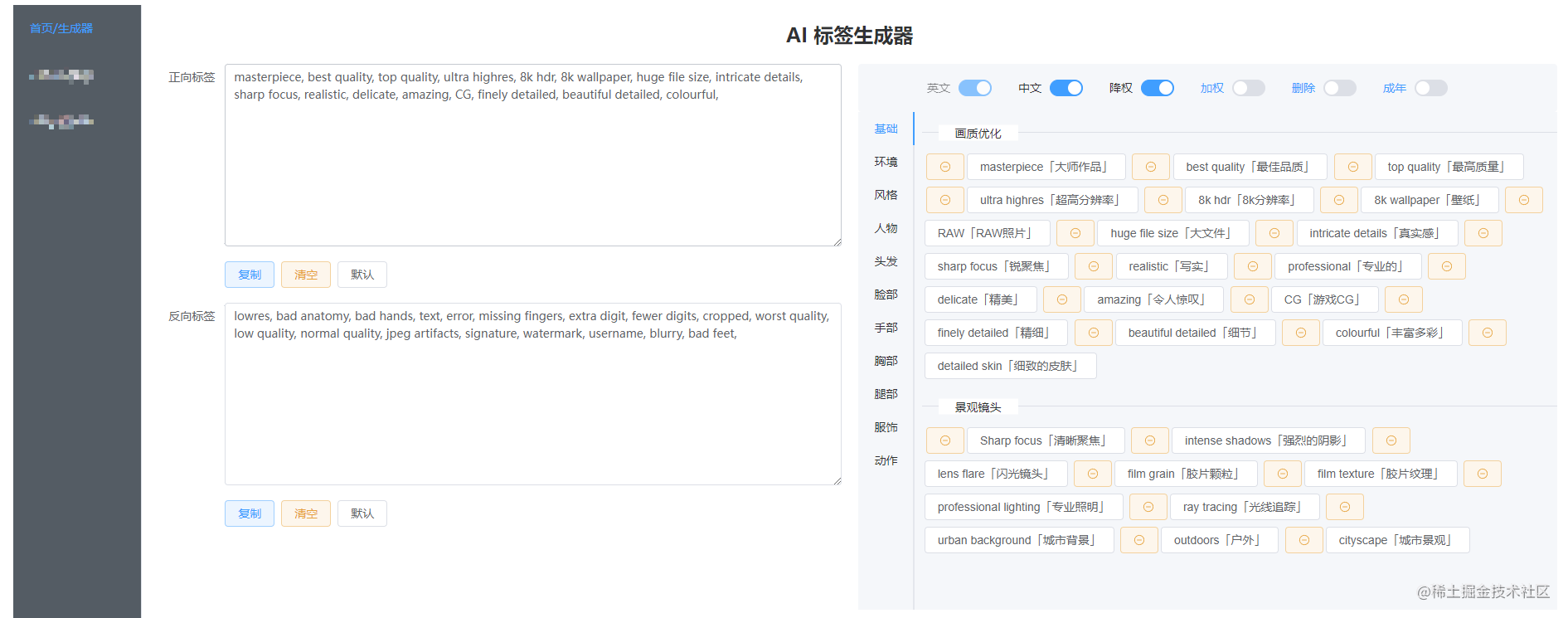This screenshot has width=1568, height=618.
Task: Click minus icon left of beautiful detailed tag
Action: tap(1094, 333)
